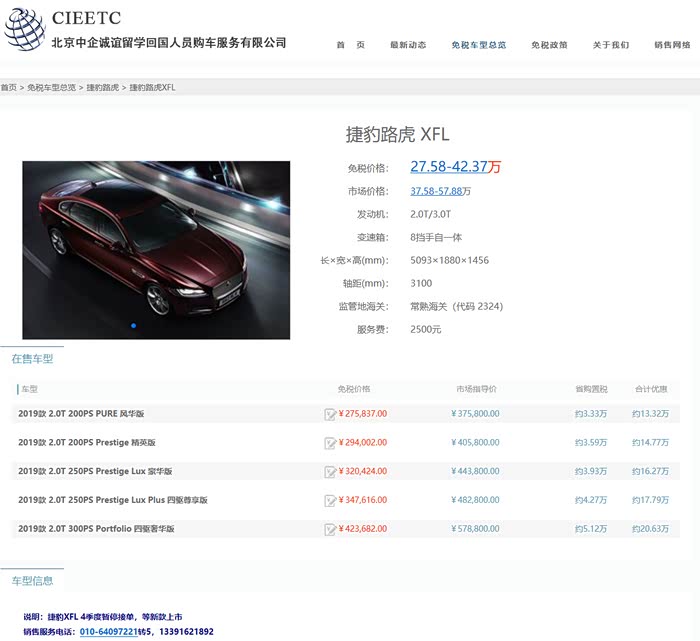Click the price detail icon for Prestige Lux 豪华版
Screen dimensions: 700x641
(x=330, y=472)
